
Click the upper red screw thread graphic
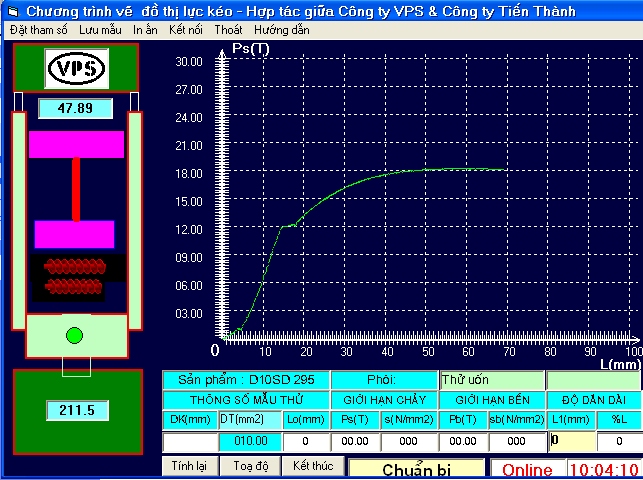(x=75, y=267)
